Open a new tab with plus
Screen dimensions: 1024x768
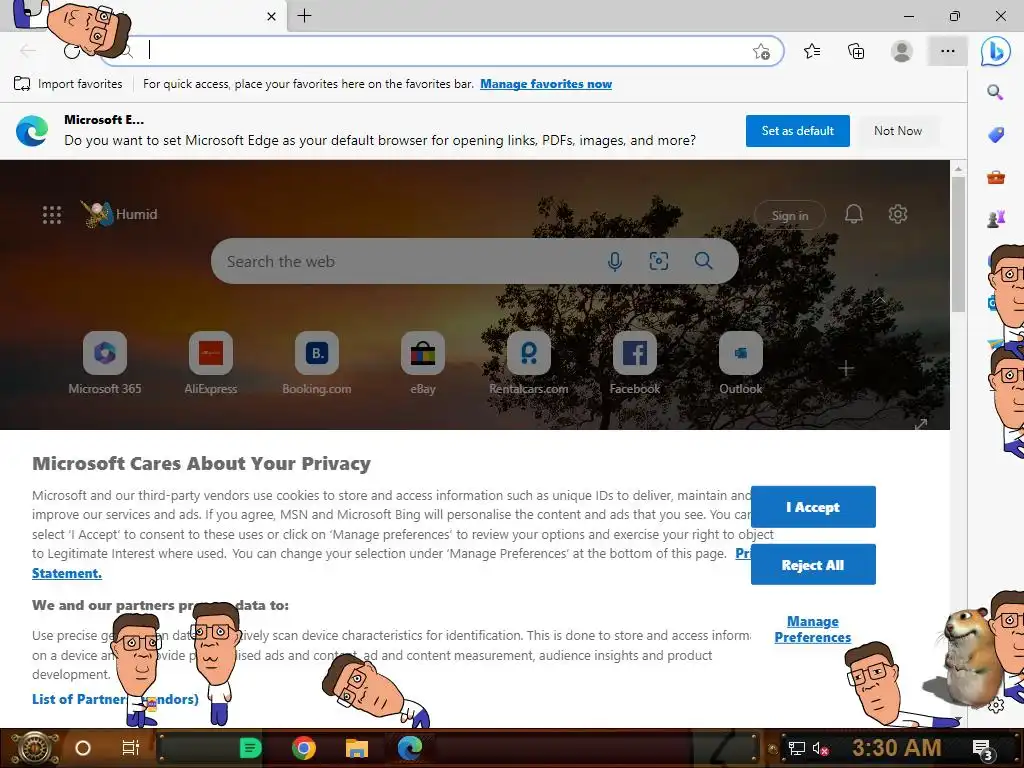304,16
